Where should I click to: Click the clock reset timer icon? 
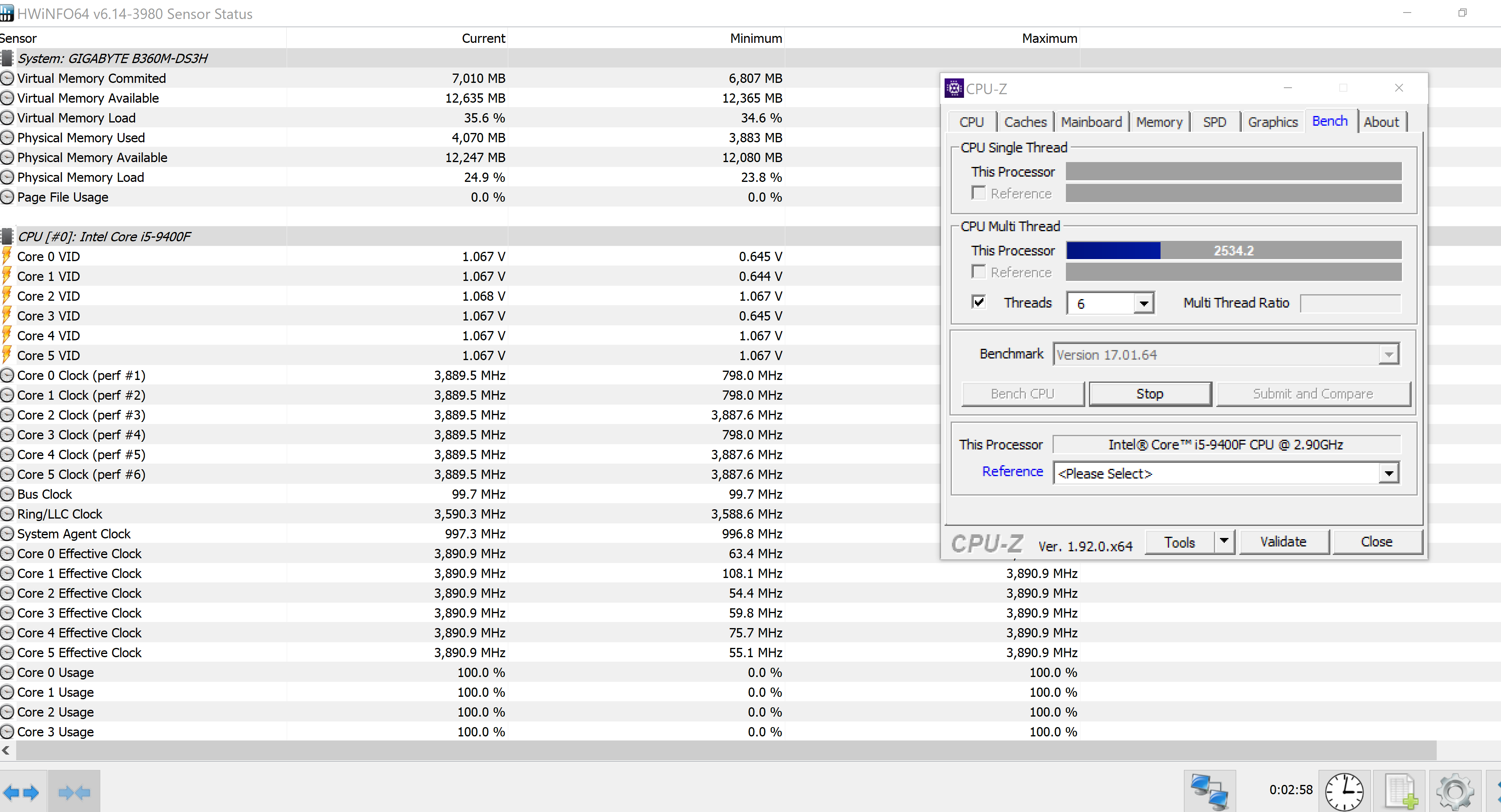(1344, 791)
